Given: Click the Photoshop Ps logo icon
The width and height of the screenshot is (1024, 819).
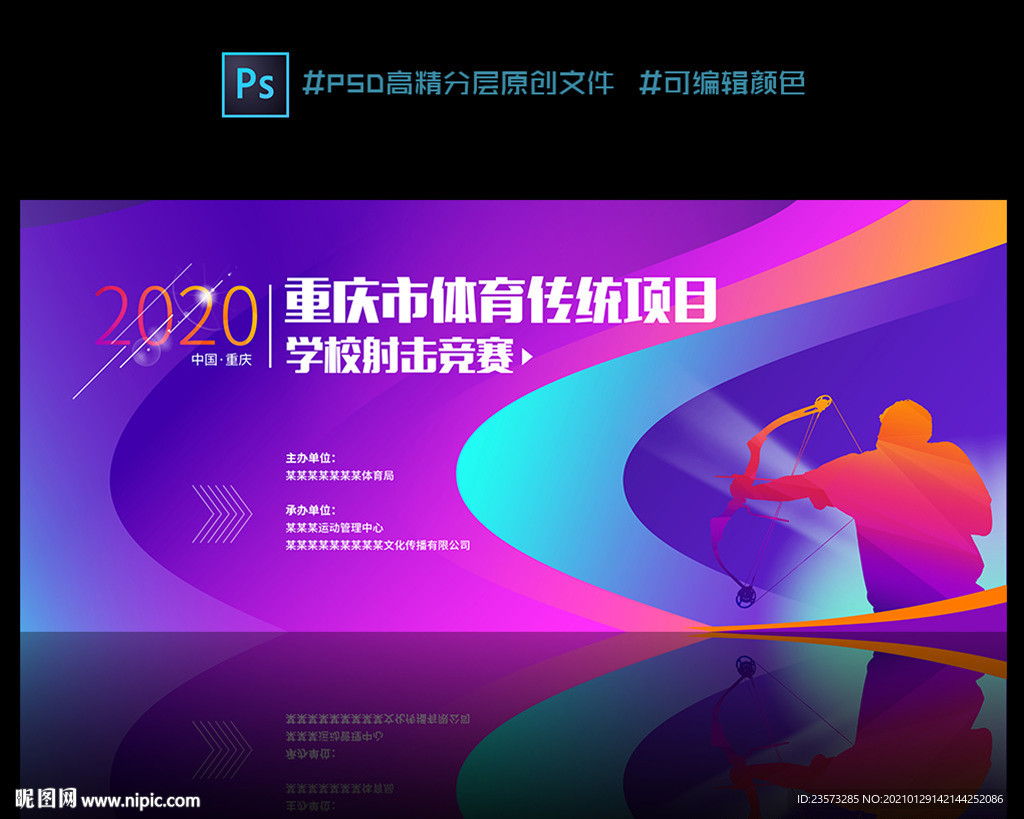Looking at the screenshot, I should click(255, 85).
